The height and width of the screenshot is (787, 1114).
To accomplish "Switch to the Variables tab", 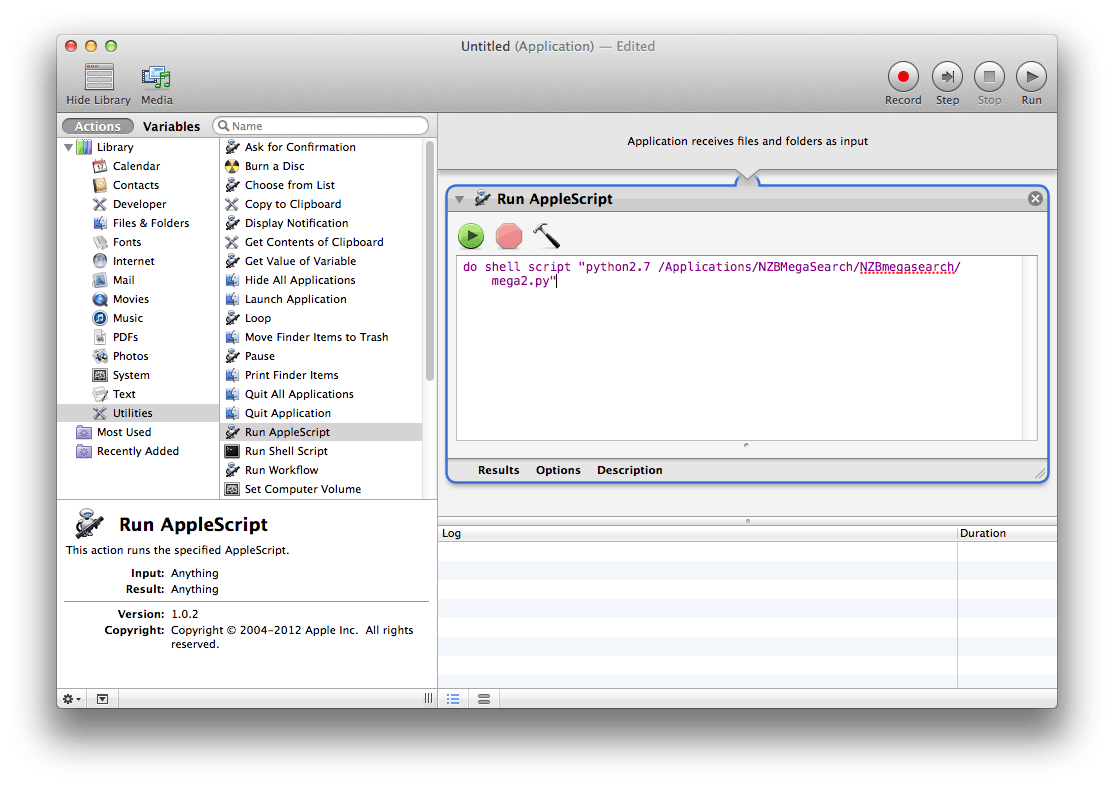I will pos(171,126).
